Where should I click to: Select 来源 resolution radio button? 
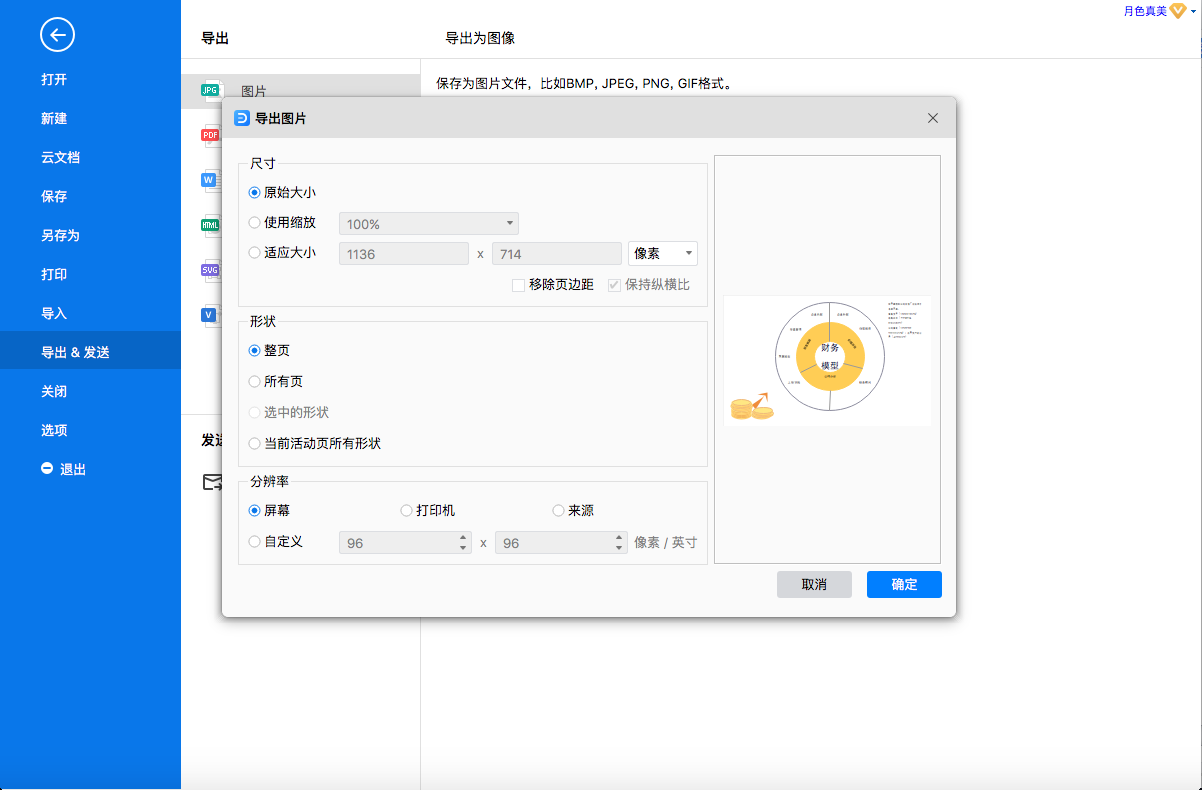pos(559,510)
